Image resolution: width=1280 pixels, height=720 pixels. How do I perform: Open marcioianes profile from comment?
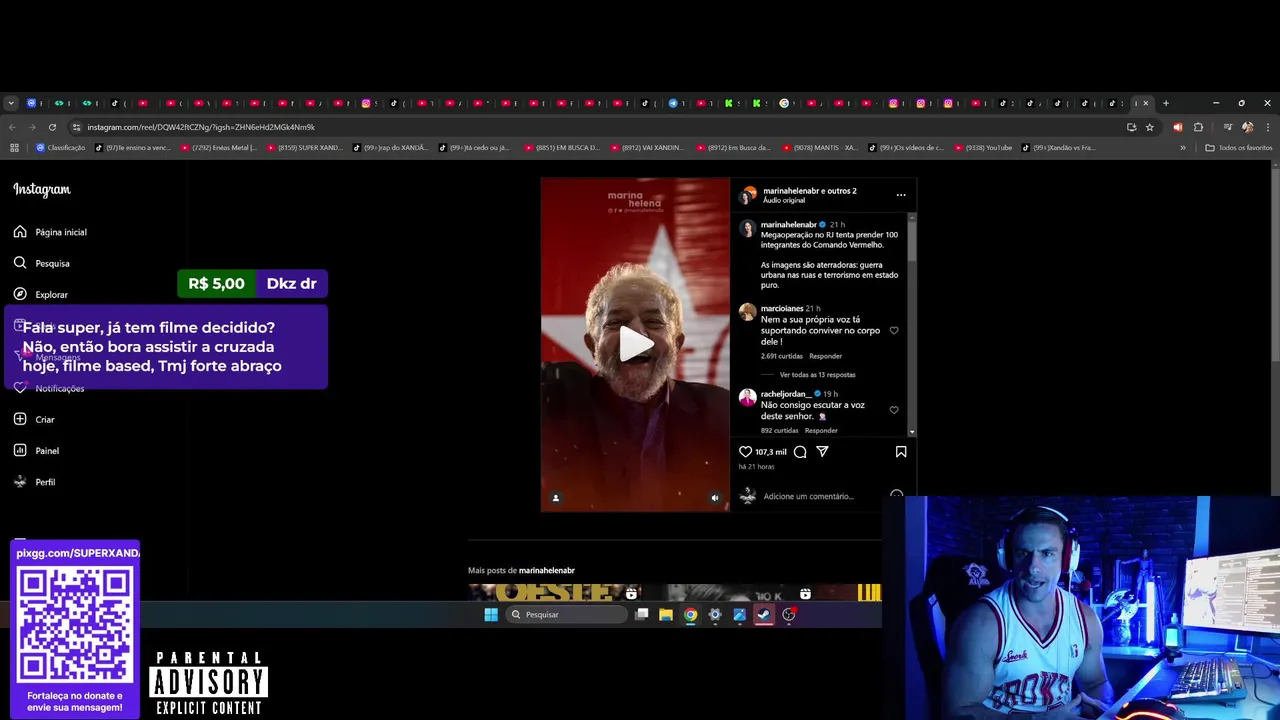click(782, 308)
